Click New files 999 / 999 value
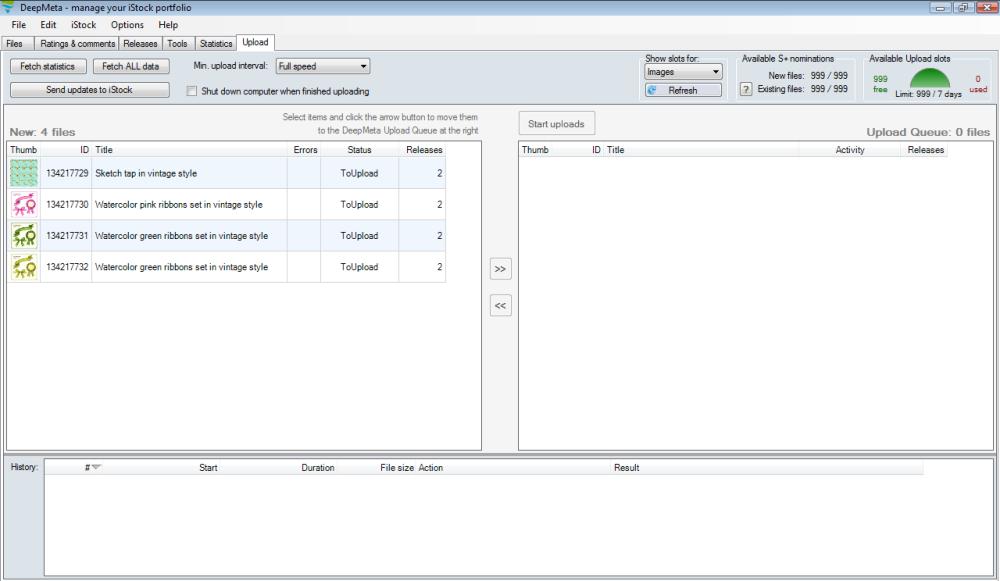 pyautogui.click(x=829, y=75)
